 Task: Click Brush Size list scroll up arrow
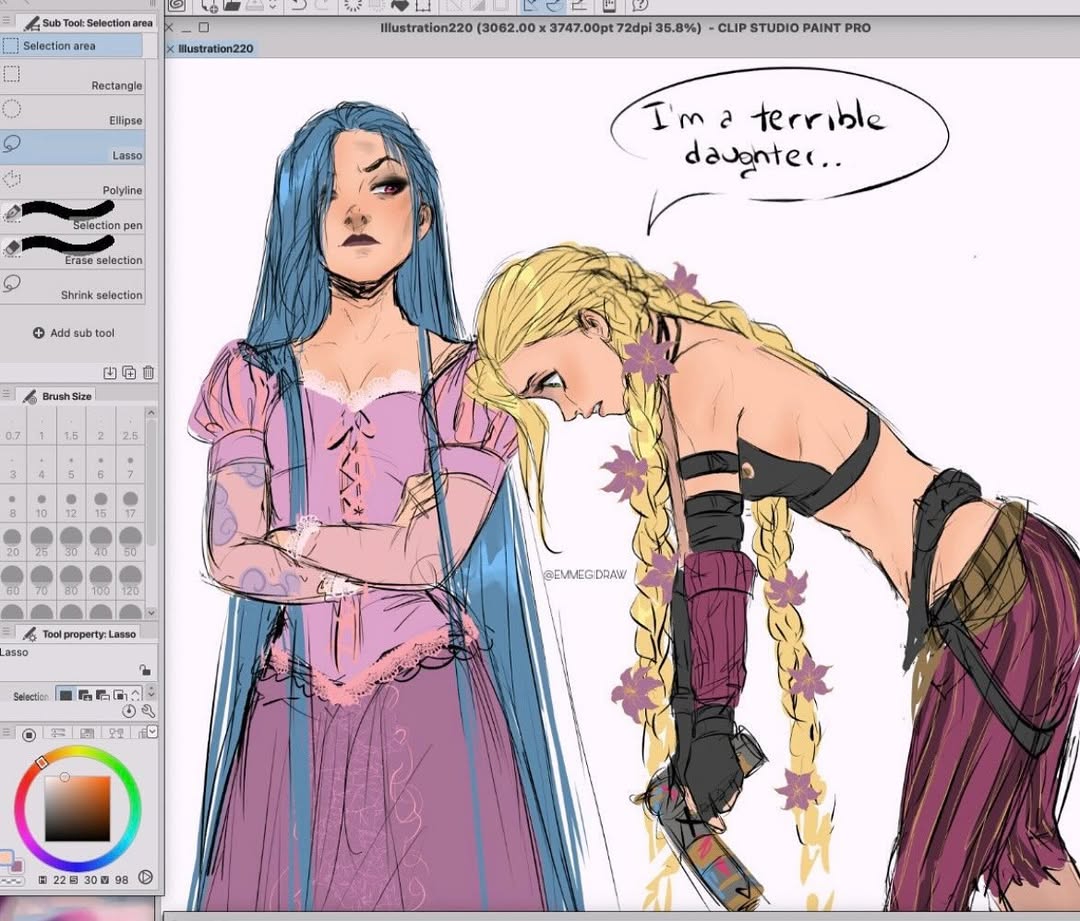tap(152, 413)
